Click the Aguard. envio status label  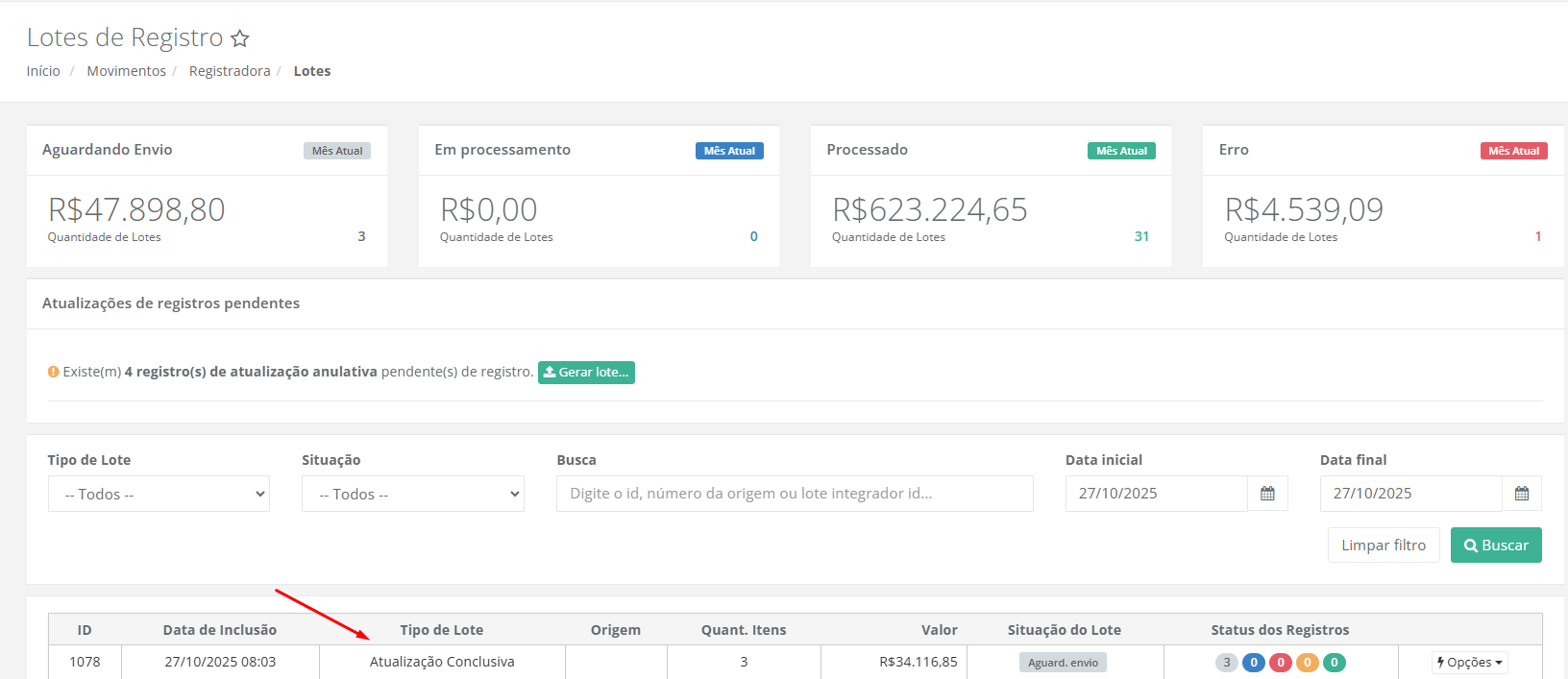(1063, 663)
